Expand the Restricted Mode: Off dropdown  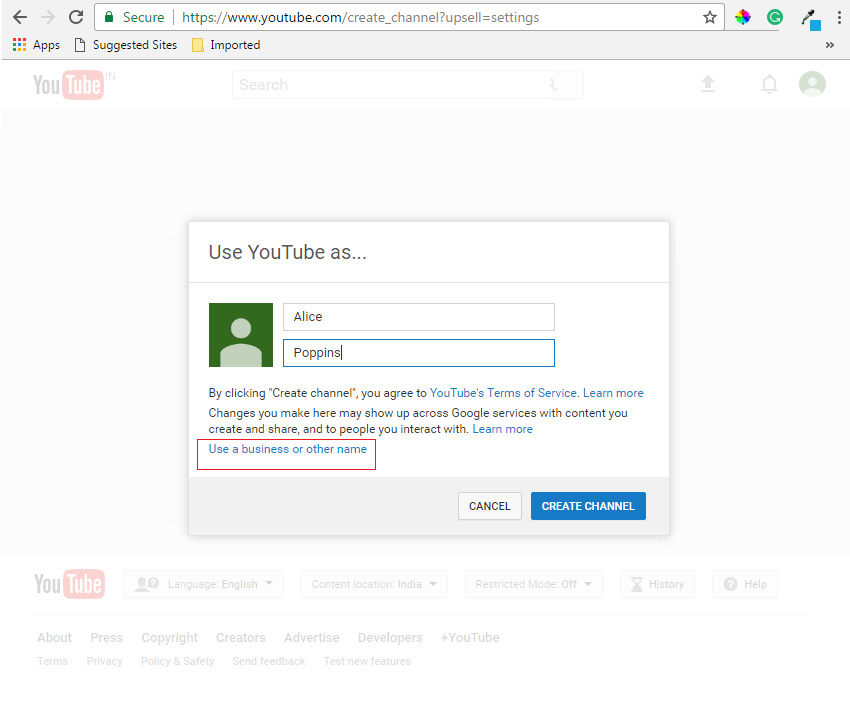tap(533, 584)
